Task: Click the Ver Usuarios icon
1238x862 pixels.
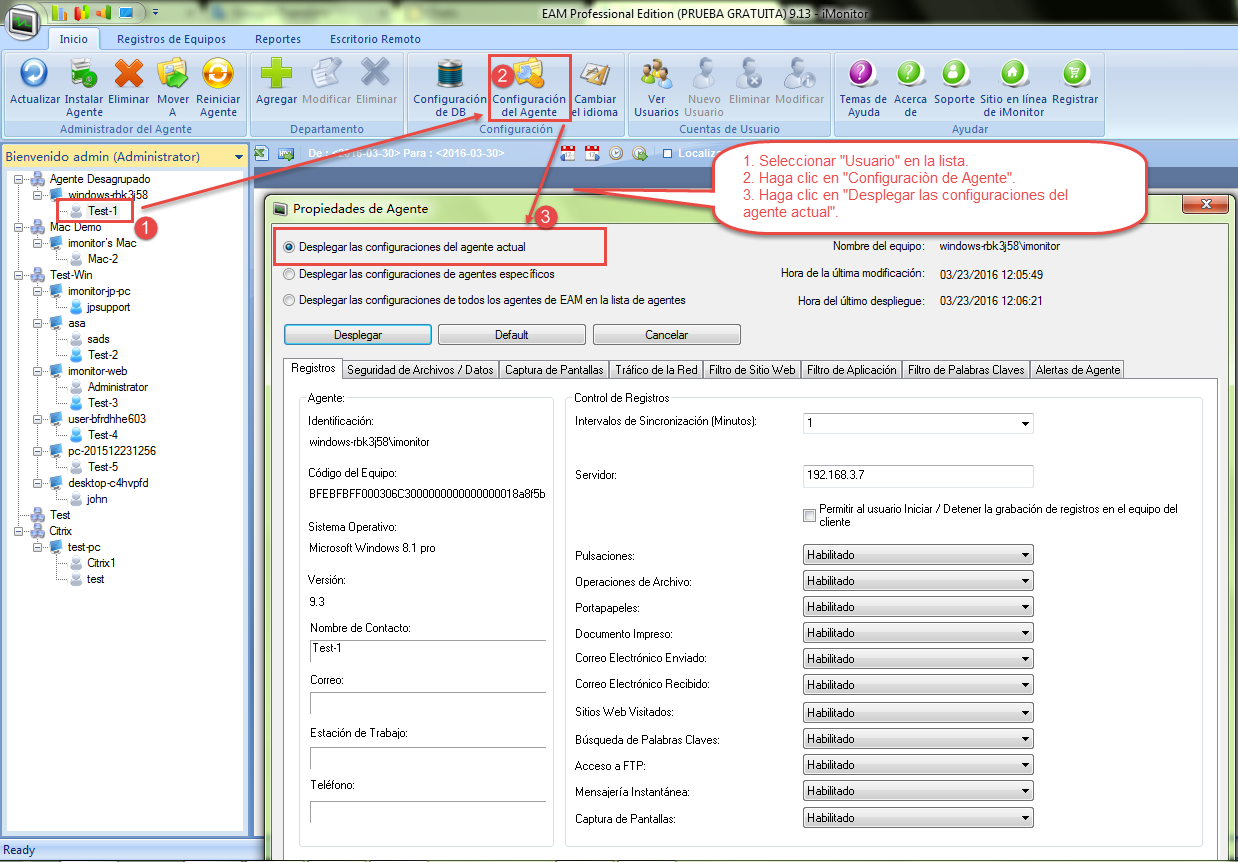Action: 657,73
